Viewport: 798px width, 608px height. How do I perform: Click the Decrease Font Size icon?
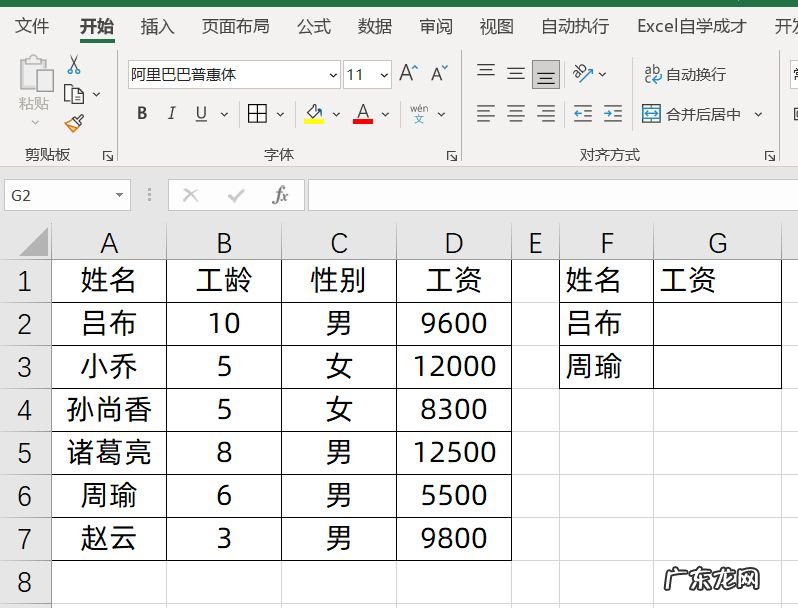(439, 73)
